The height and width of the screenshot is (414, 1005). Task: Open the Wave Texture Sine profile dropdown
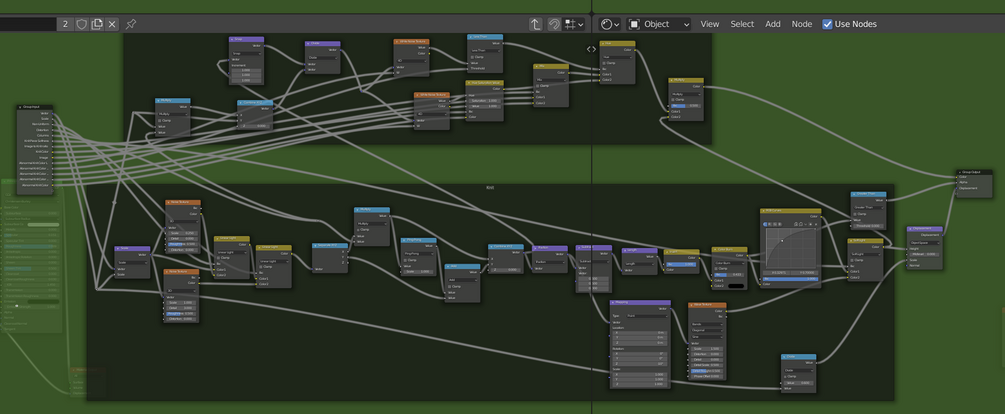(707, 336)
